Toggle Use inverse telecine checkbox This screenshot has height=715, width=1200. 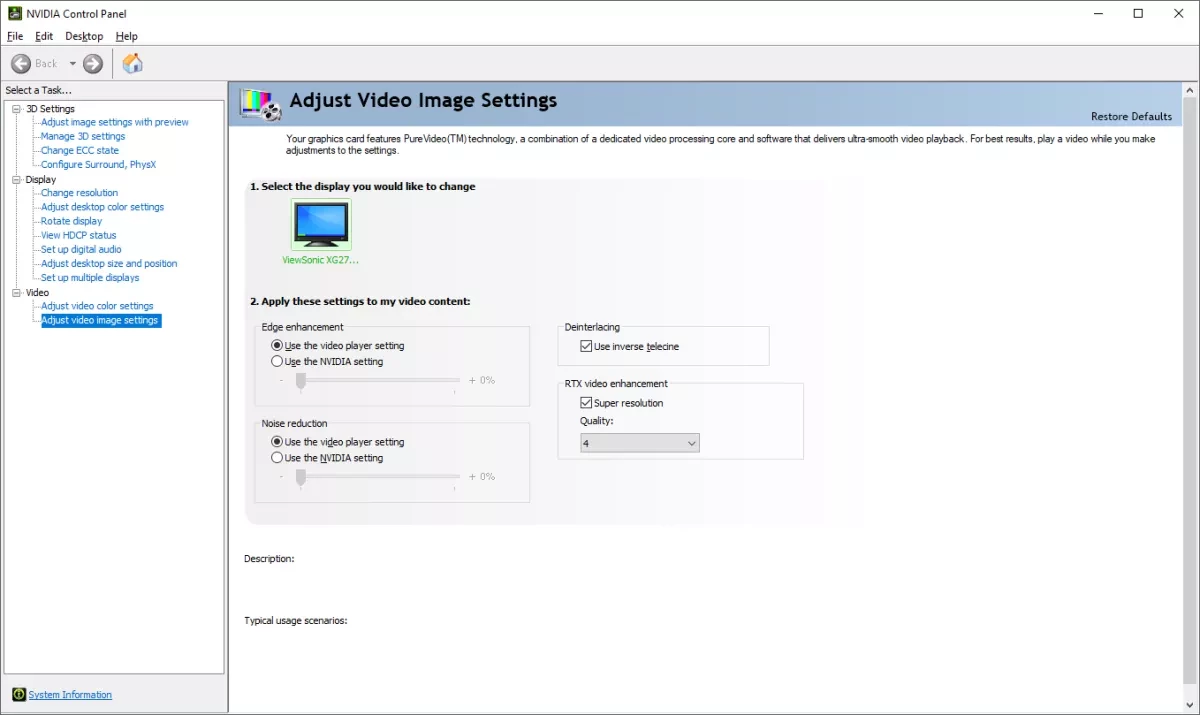pyautogui.click(x=586, y=346)
